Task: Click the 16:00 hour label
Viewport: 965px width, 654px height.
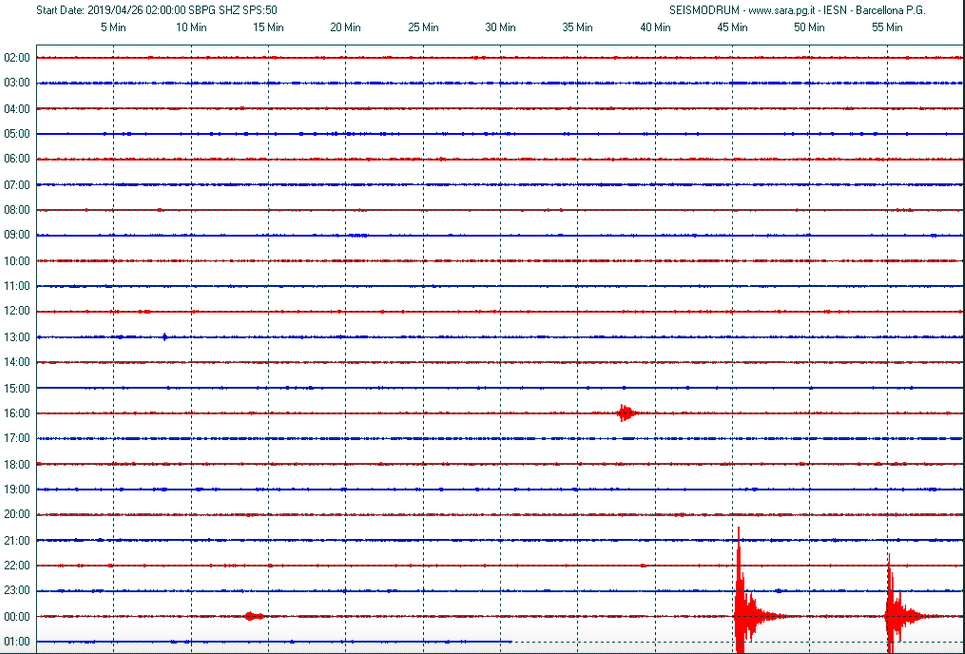Action: [17, 413]
